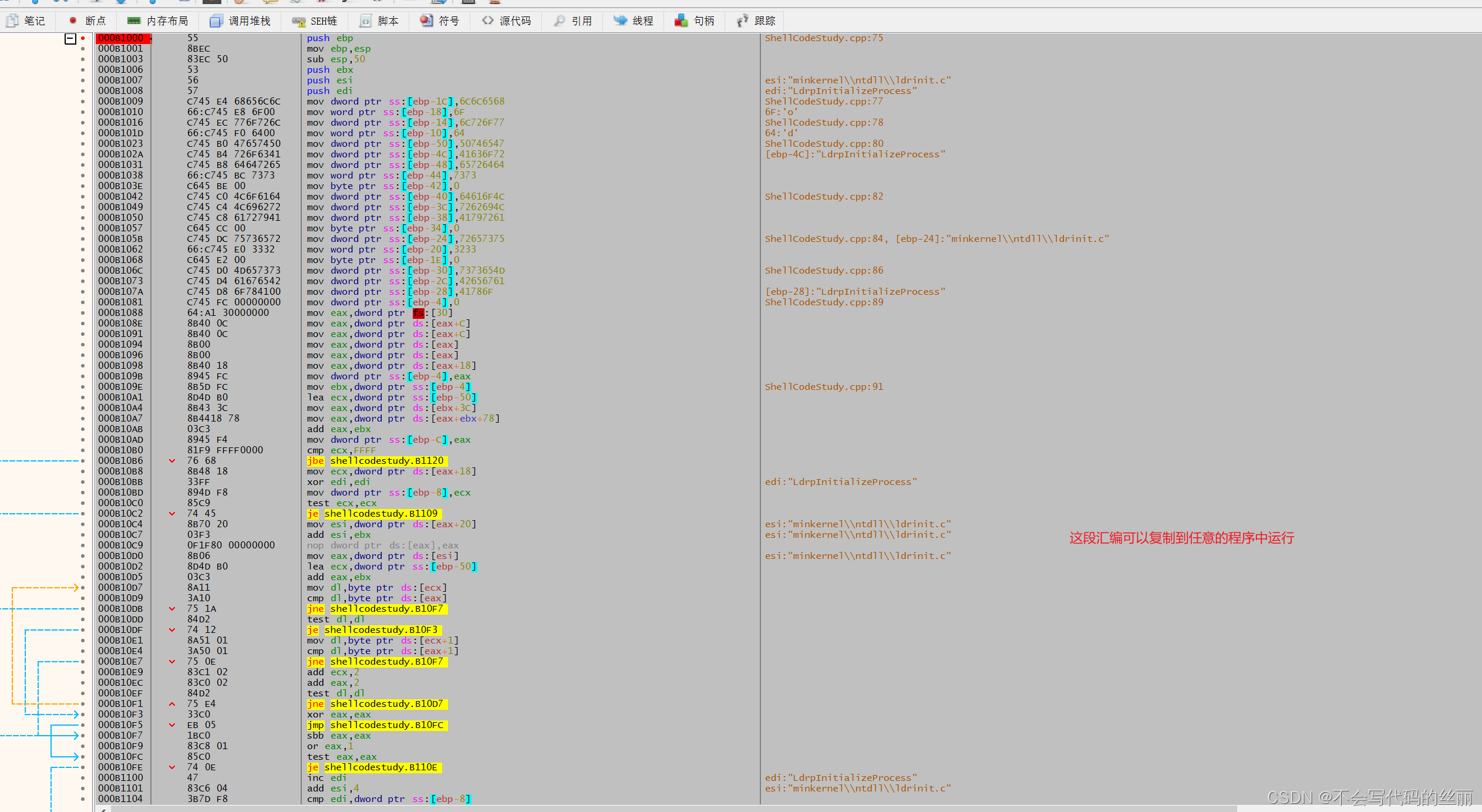Open the 内存布局 memory map tab

157,21
